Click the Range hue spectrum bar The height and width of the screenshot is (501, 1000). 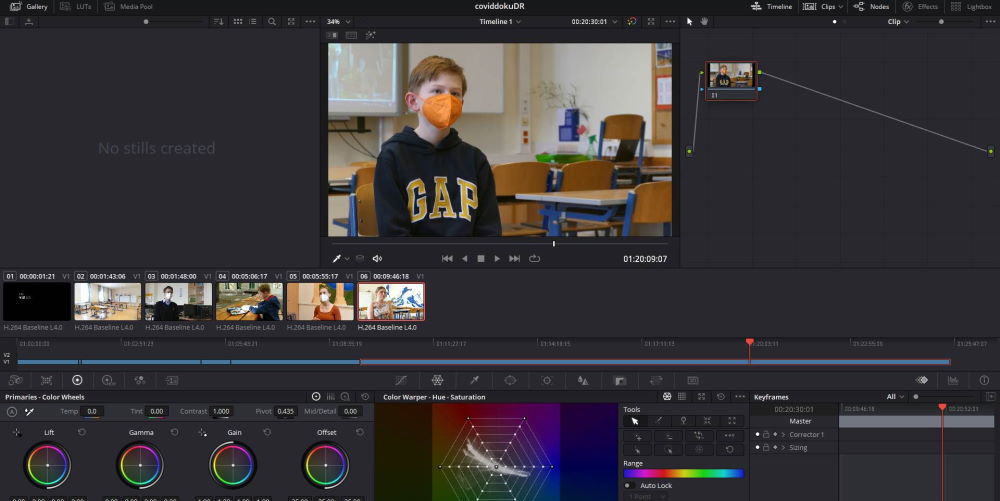tap(683, 474)
